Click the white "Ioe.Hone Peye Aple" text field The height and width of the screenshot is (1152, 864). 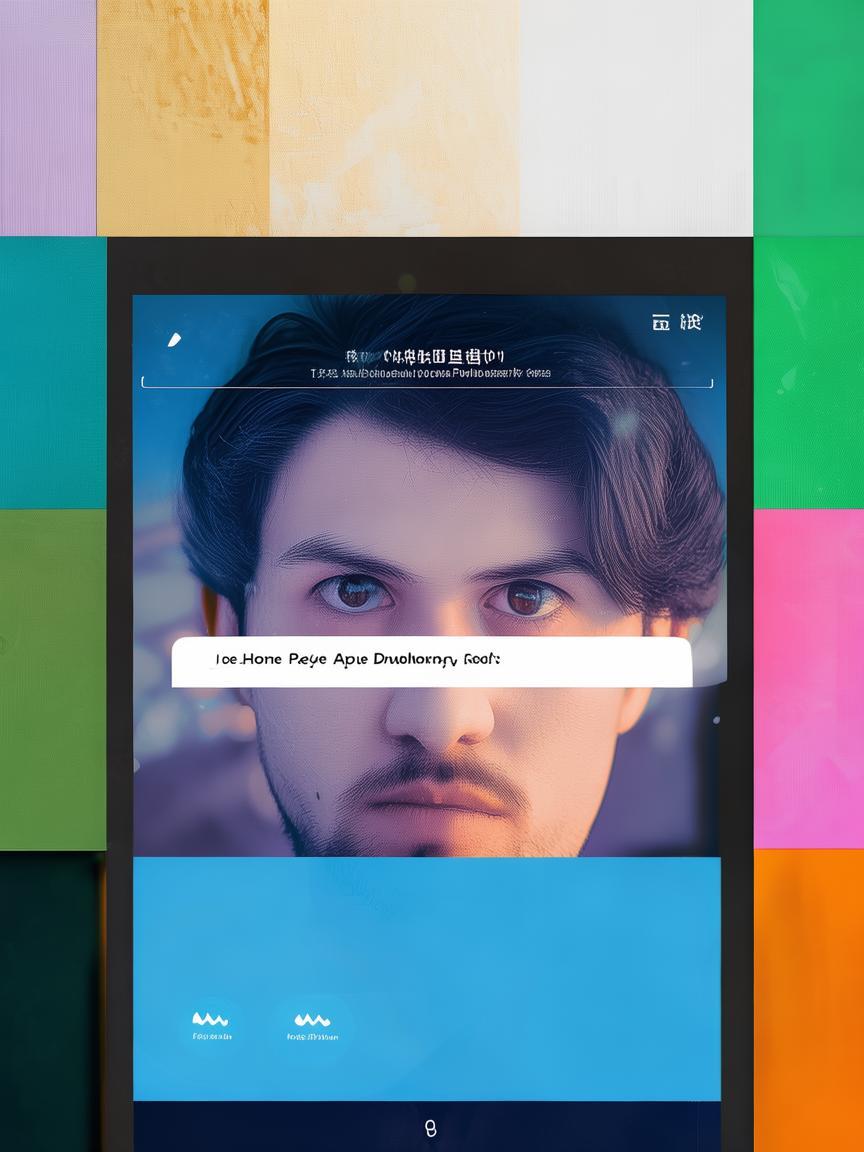coord(431,662)
